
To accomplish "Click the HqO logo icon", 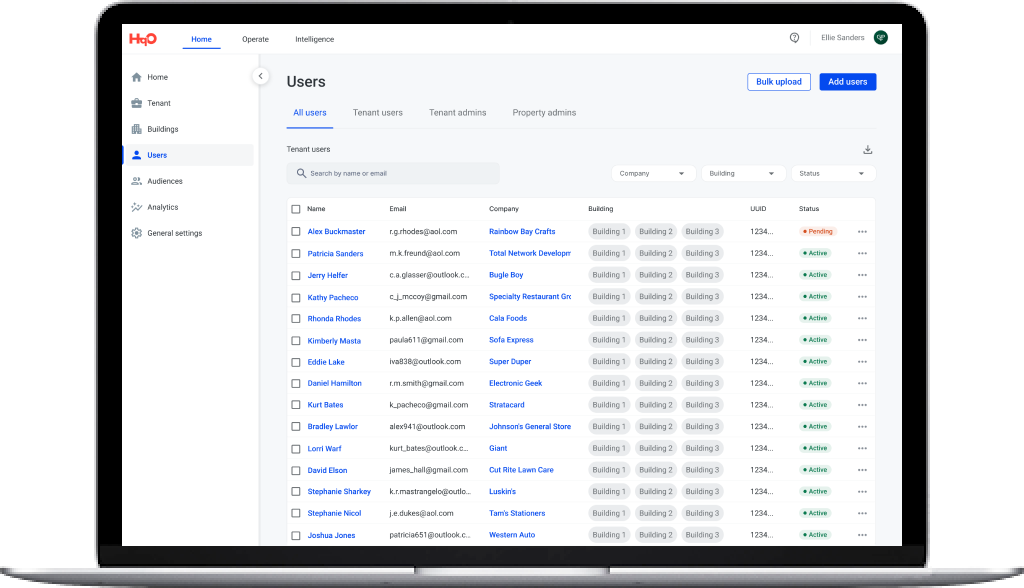I will [143, 39].
